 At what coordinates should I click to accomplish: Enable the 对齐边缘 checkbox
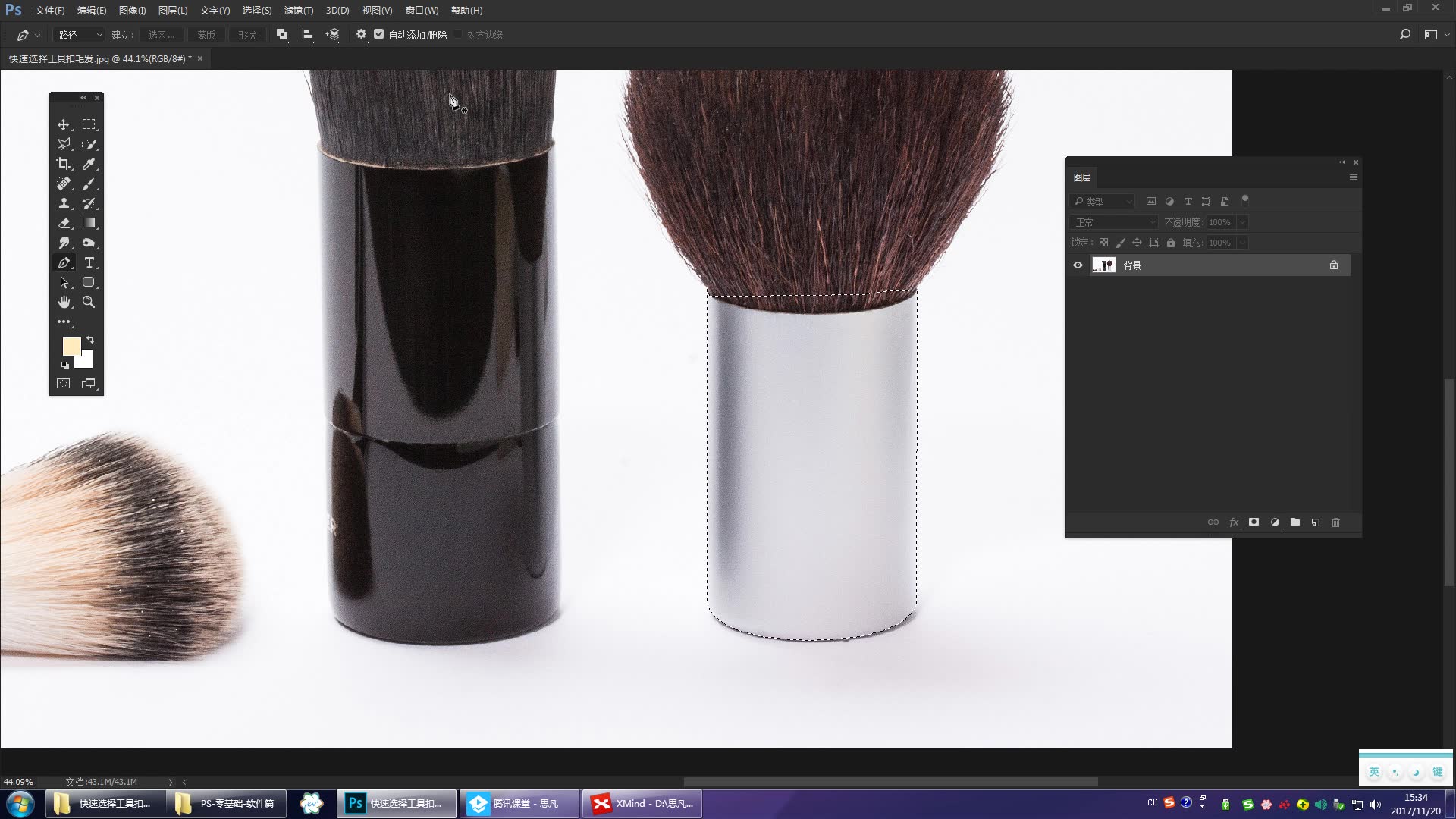tap(459, 34)
